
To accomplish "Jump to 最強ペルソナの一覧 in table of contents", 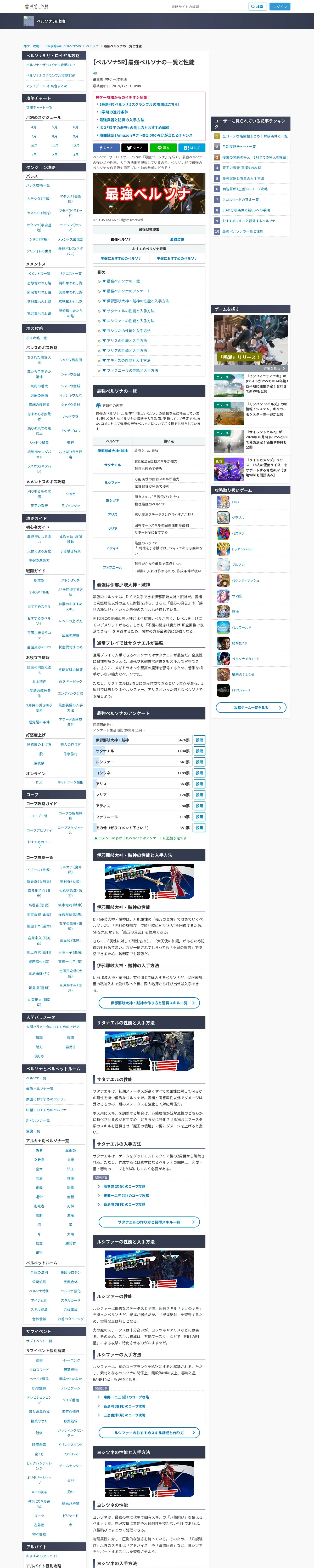I will click(x=121, y=281).
